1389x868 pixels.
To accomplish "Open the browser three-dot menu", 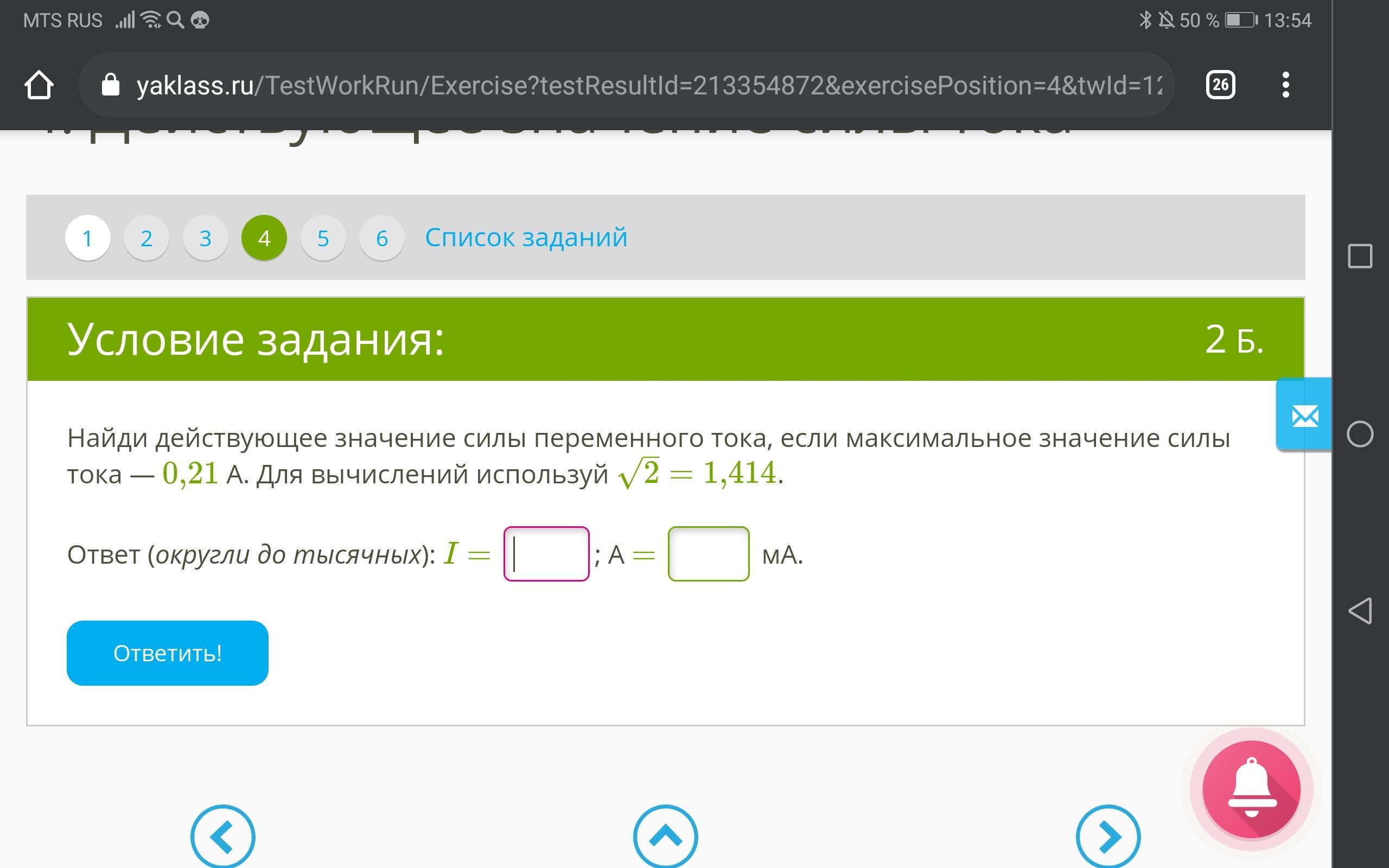I will 1286,86.
